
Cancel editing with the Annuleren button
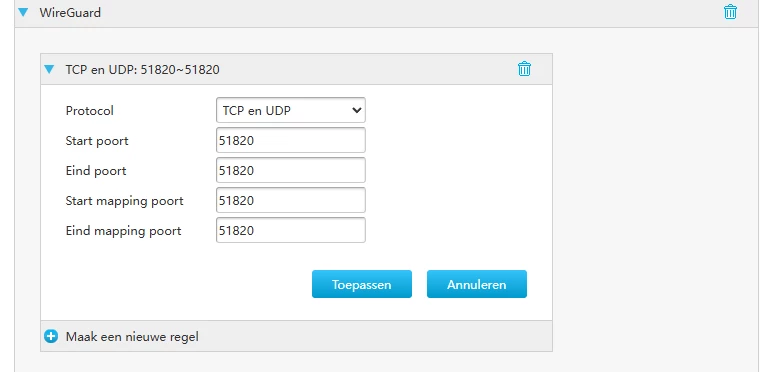(476, 284)
